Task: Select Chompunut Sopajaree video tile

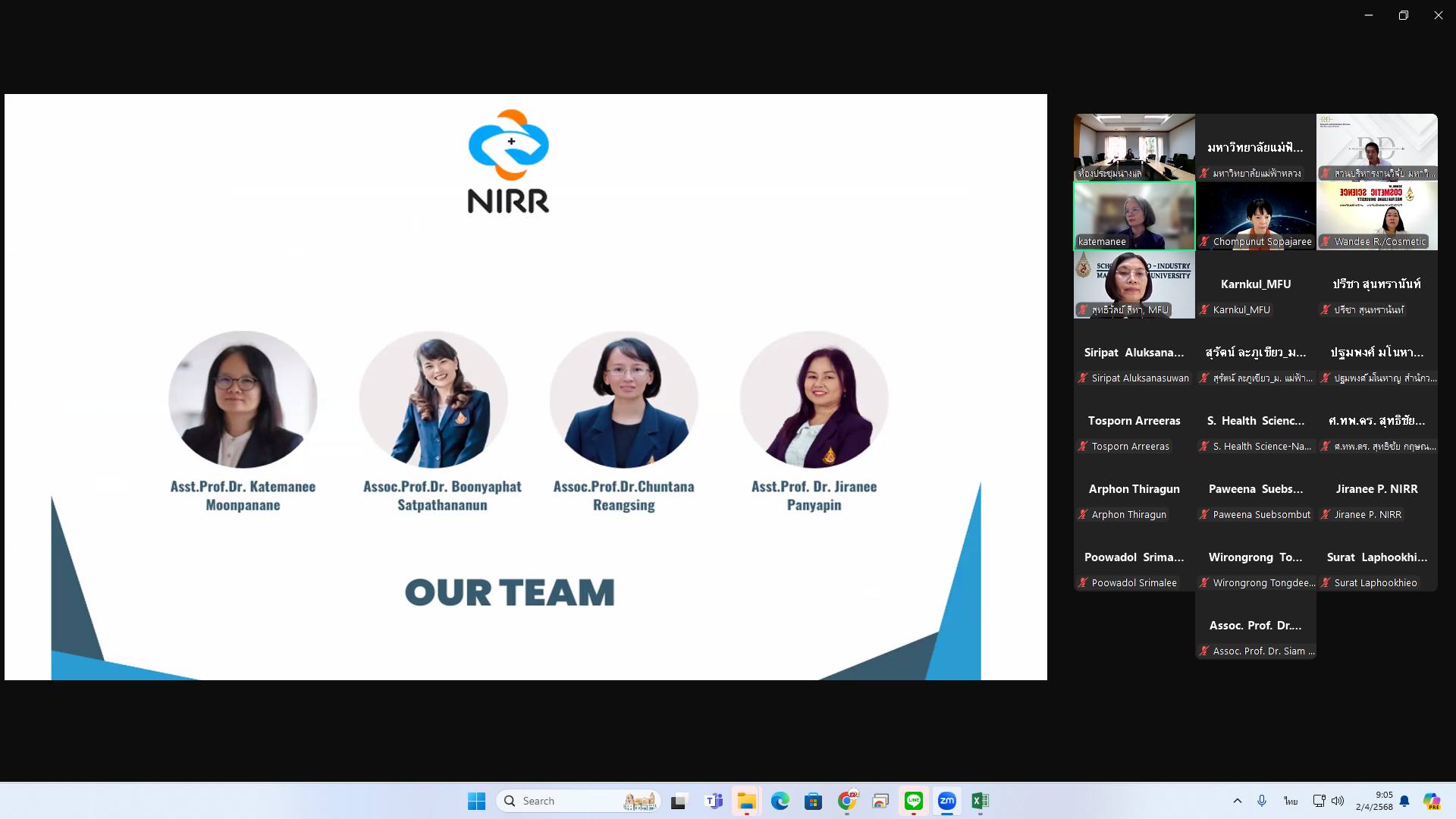Action: [x=1256, y=216]
